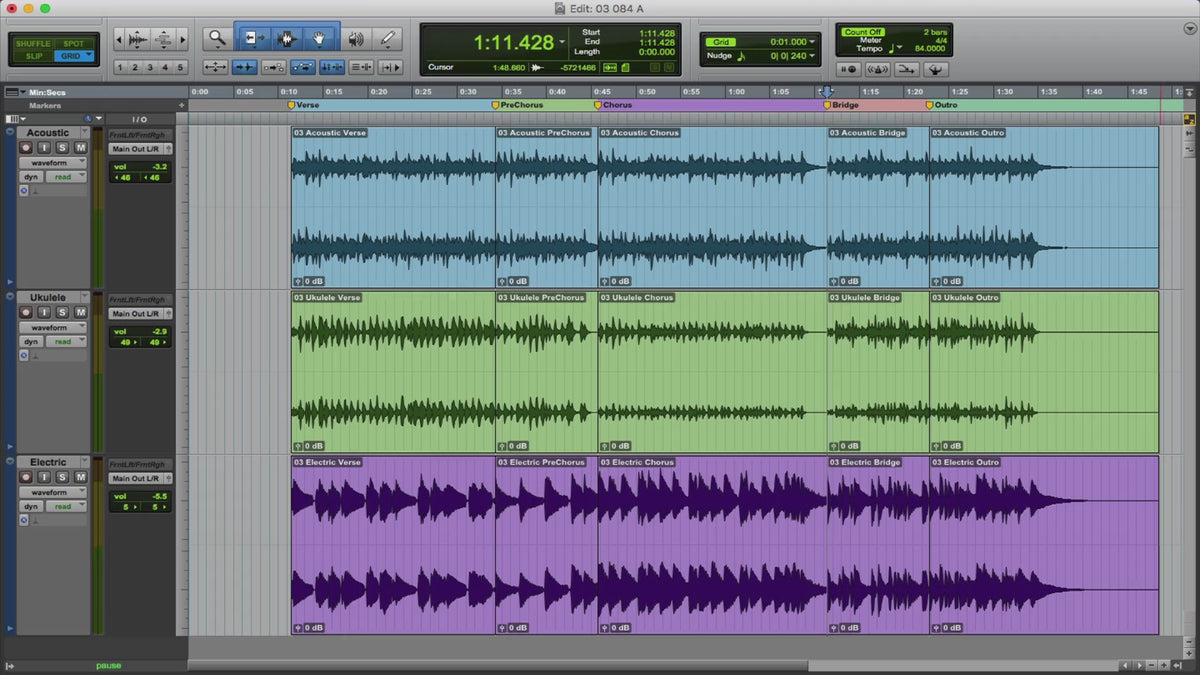
Task: Select the Scrubber speaker tool
Action: pyautogui.click(x=355, y=39)
